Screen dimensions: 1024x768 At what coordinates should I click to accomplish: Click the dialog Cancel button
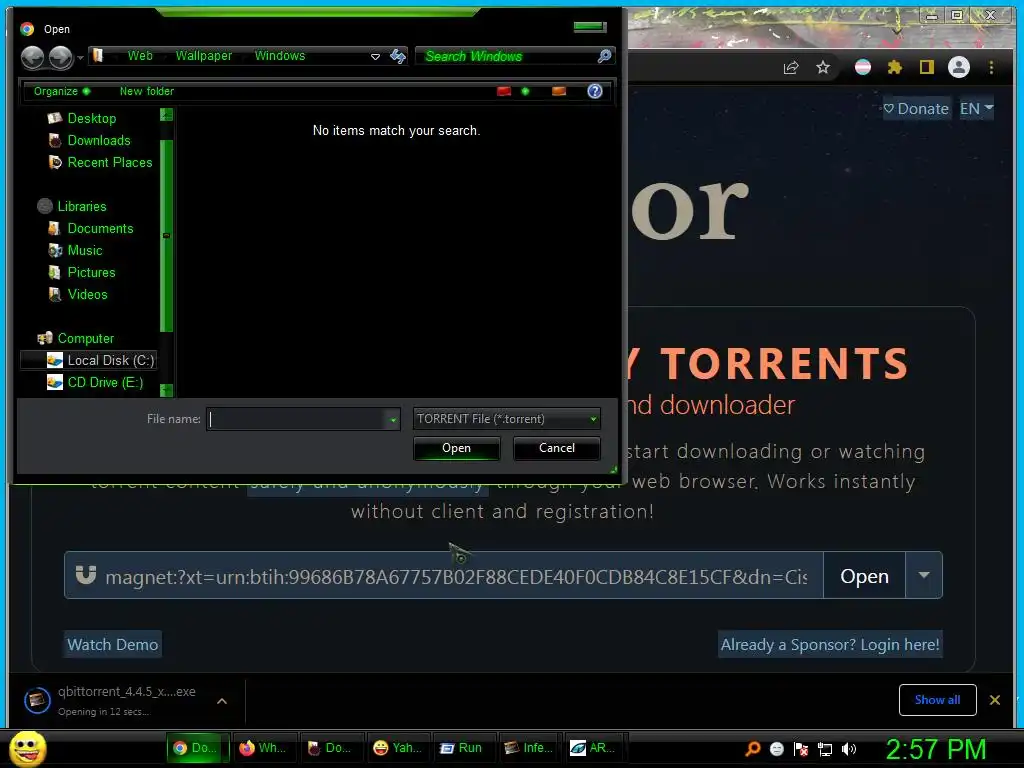(x=556, y=448)
